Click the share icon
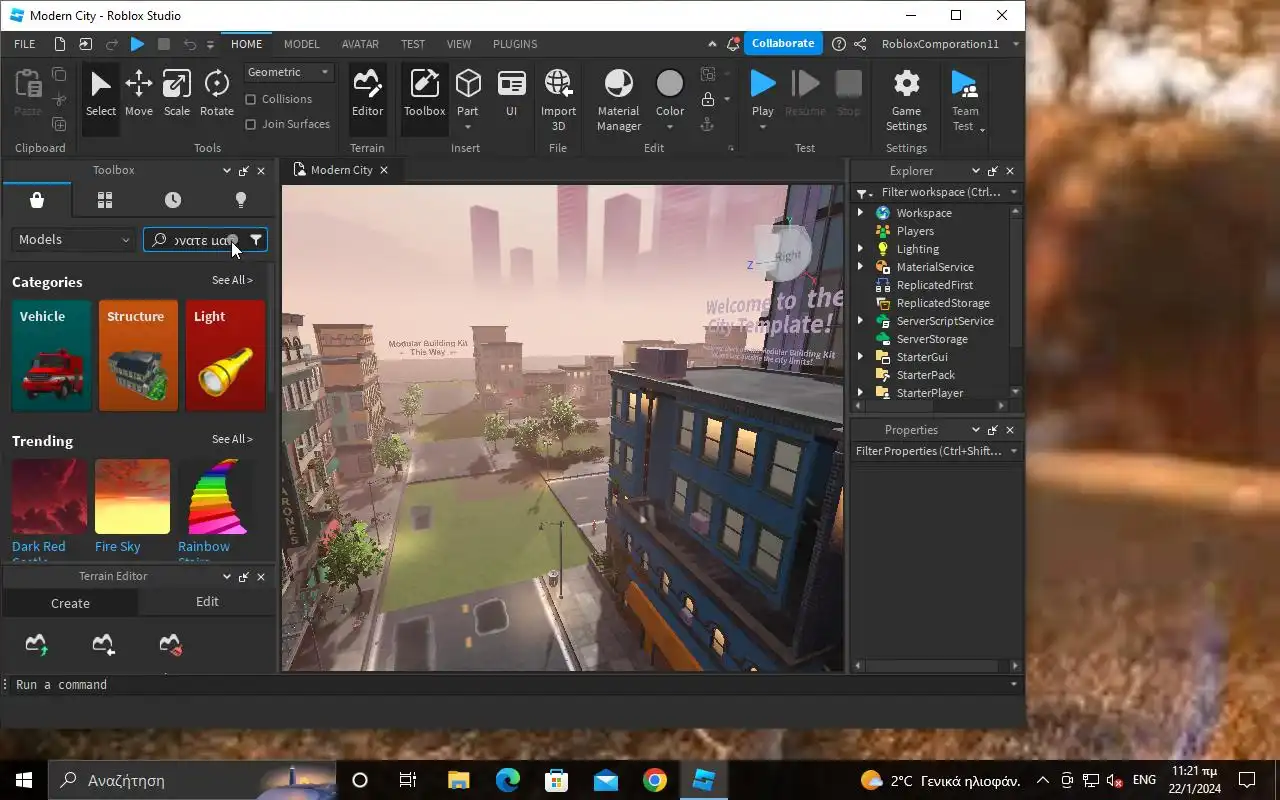The width and height of the screenshot is (1280, 800). [860, 44]
